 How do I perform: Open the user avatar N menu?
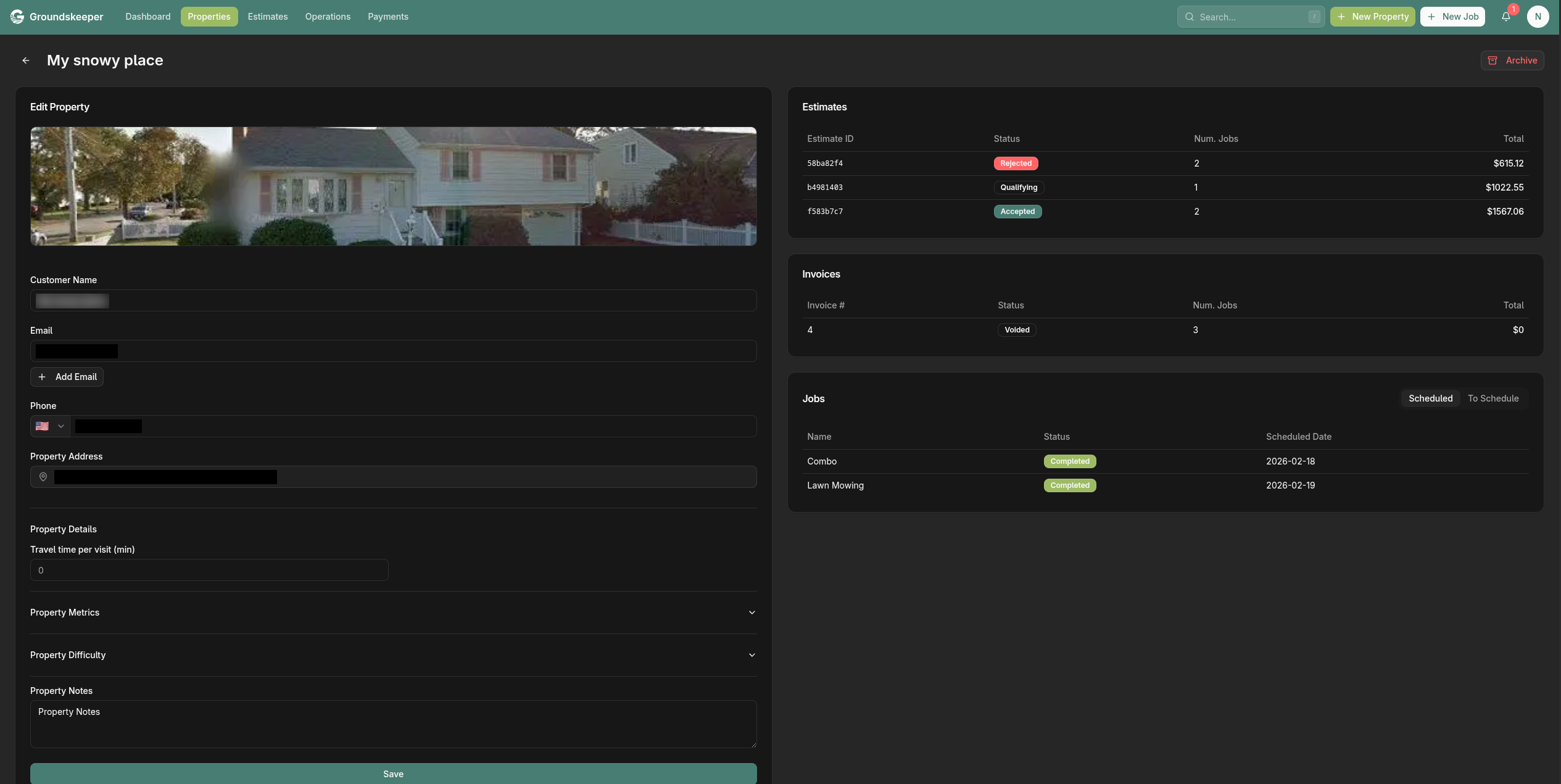click(x=1538, y=17)
